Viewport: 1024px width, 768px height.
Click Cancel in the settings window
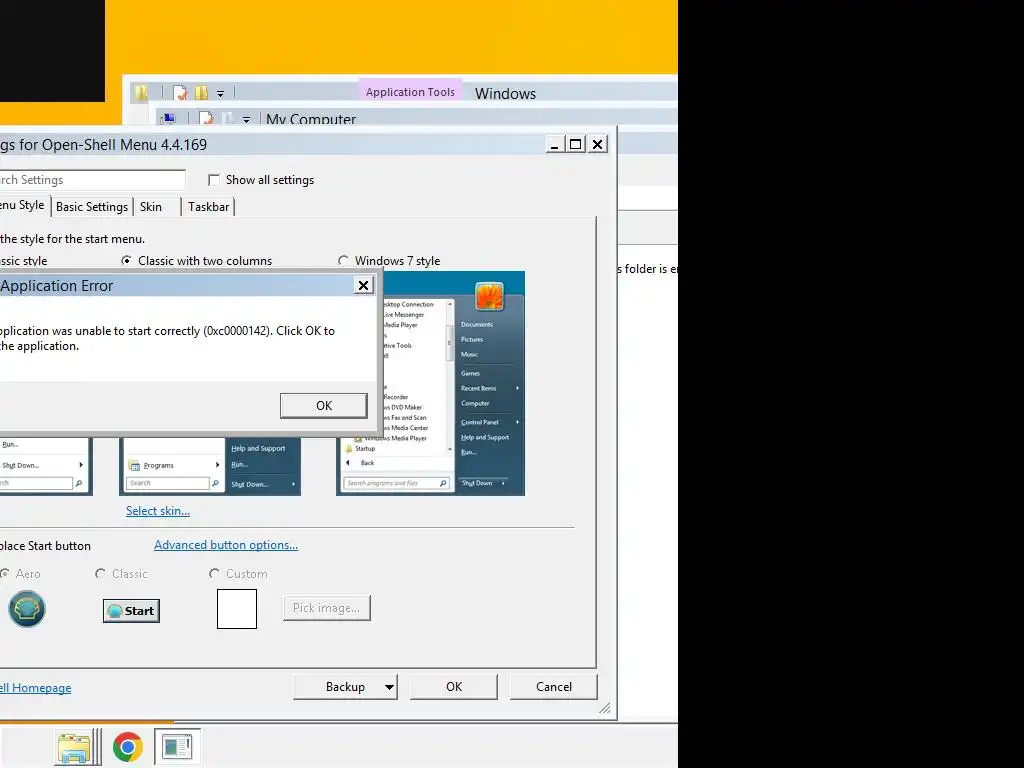point(554,687)
